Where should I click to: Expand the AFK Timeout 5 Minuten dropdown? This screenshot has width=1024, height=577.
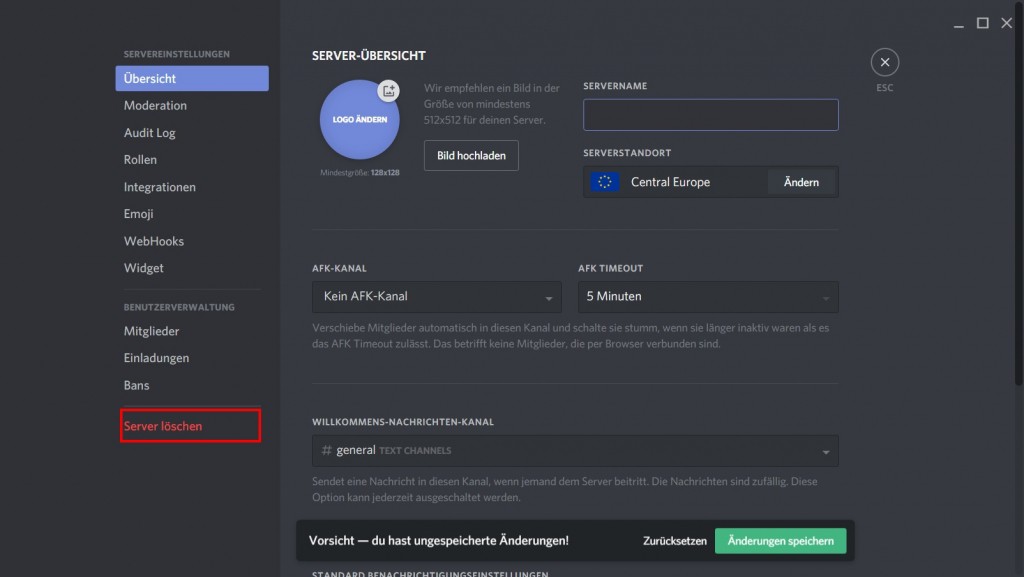(707, 297)
